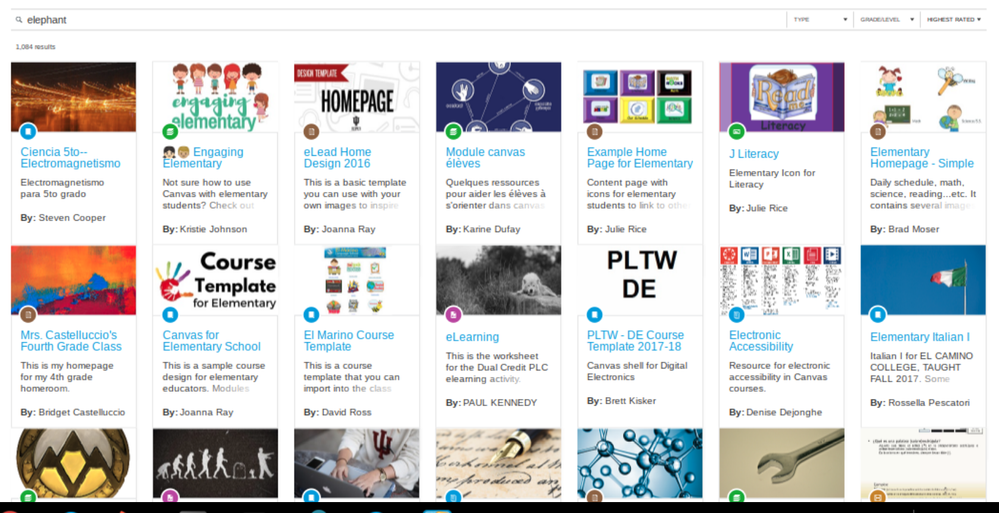Image resolution: width=999 pixels, height=513 pixels.
Task: Click author name David Ross
Action: [347, 412]
